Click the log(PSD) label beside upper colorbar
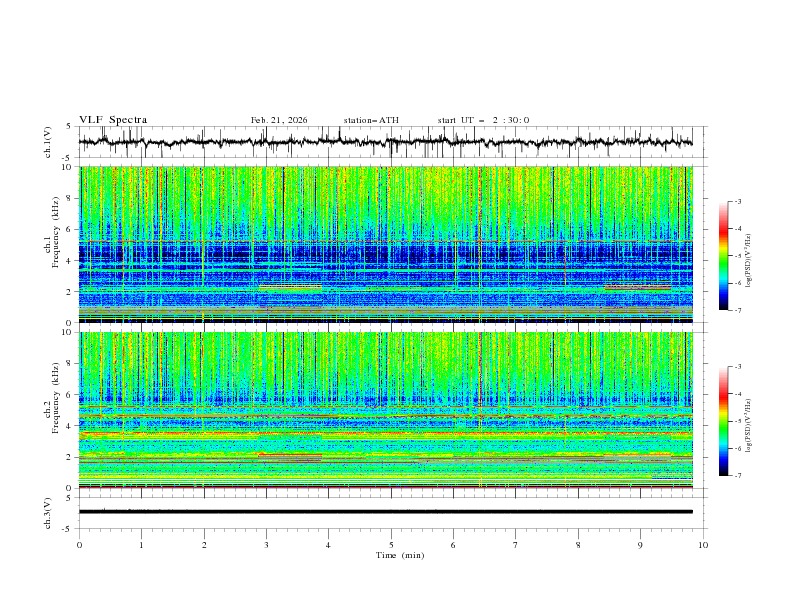Viewport: 792px width, 612px height. coord(748,261)
